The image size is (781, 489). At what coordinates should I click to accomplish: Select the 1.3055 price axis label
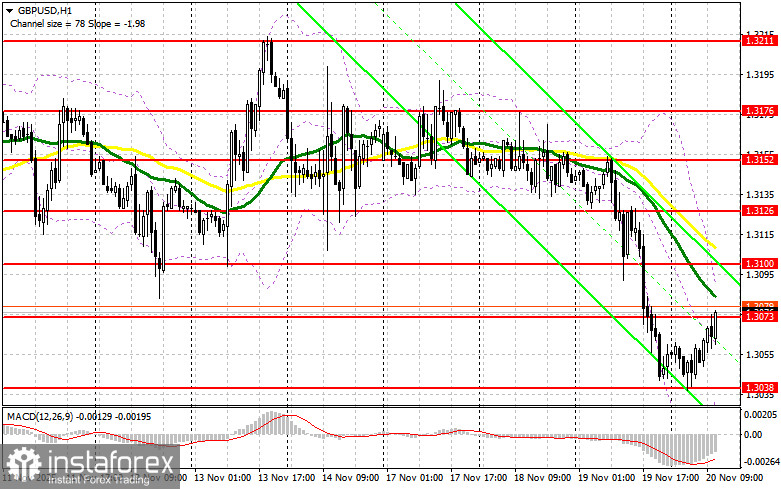click(760, 355)
